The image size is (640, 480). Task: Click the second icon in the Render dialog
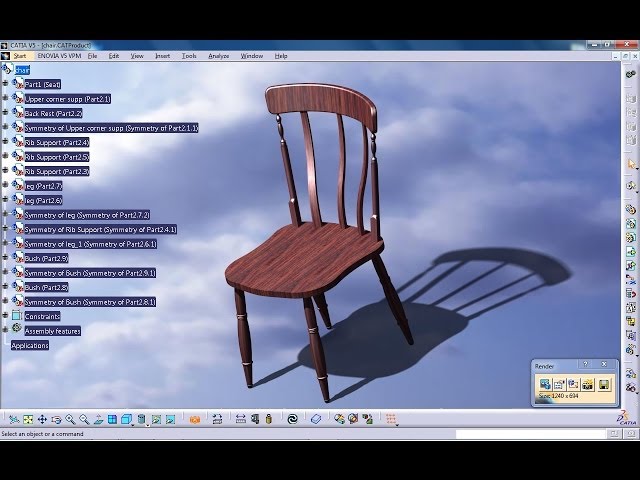[559, 384]
